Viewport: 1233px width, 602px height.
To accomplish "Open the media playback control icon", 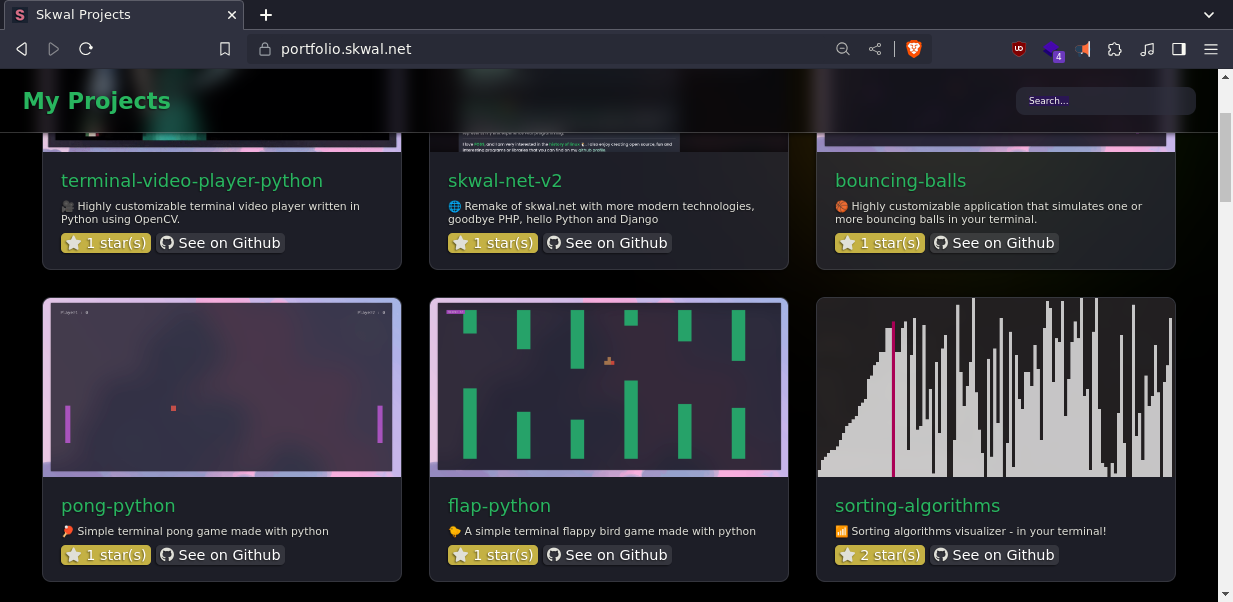I will click(x=1147, y=49).
